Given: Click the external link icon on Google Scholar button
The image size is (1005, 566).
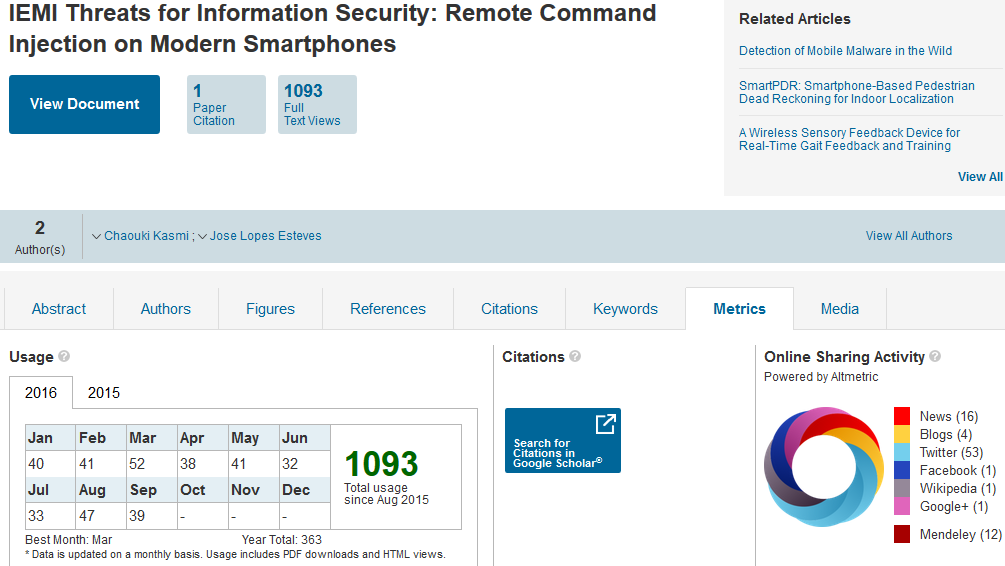Looking at the screenshot, I should click(605, 424).
